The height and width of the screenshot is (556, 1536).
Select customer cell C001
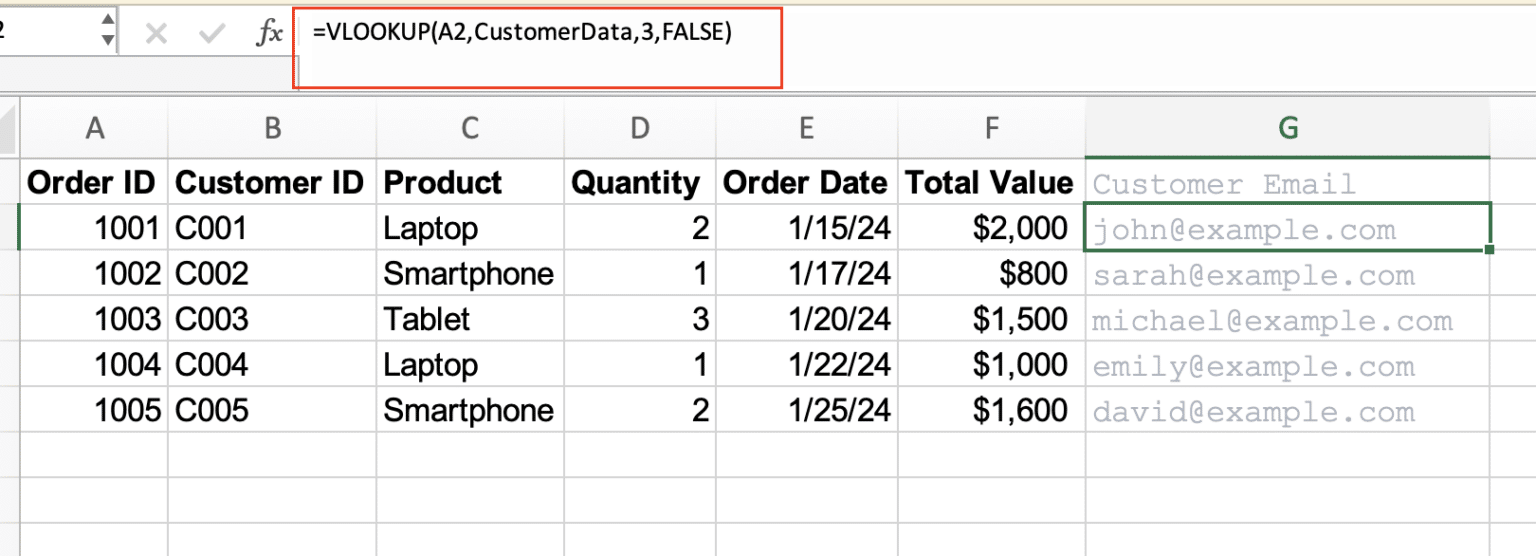click(272, 228)
